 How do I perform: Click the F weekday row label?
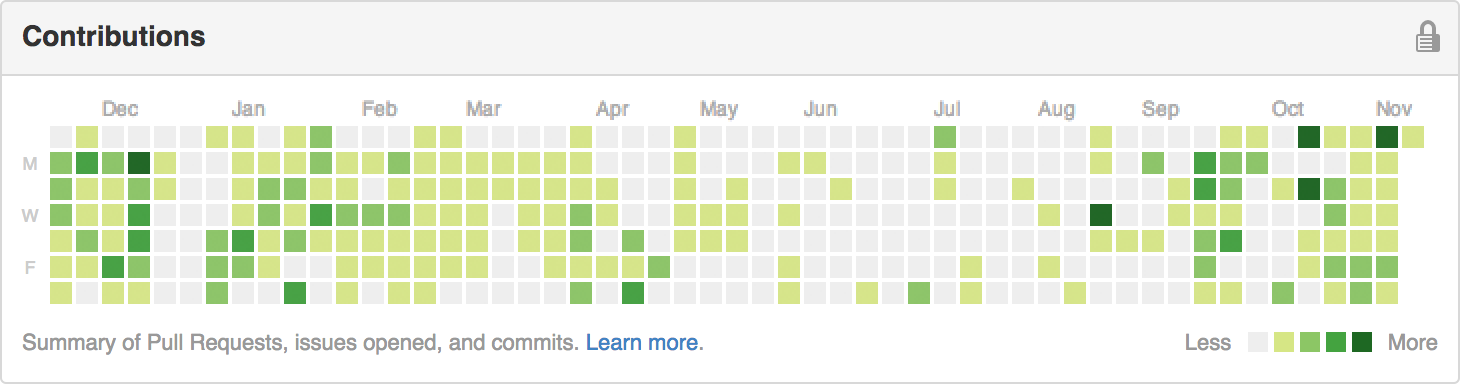click(31, 267)
